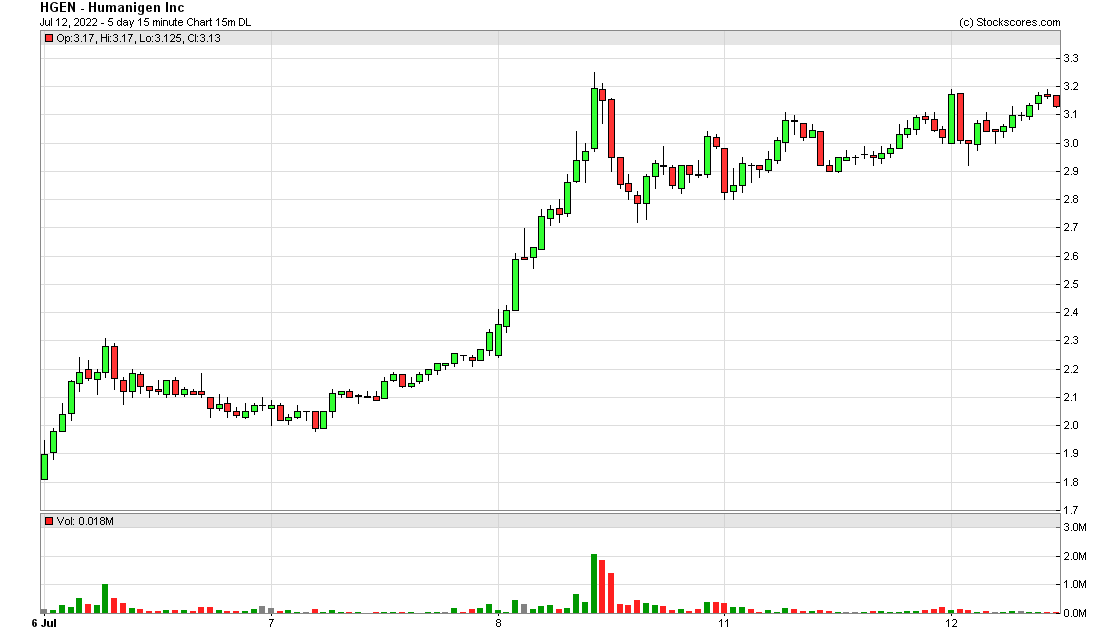Click the 2.1 price axis label
Viewport: 1100px width, 644px height.
pos(1071,397)
